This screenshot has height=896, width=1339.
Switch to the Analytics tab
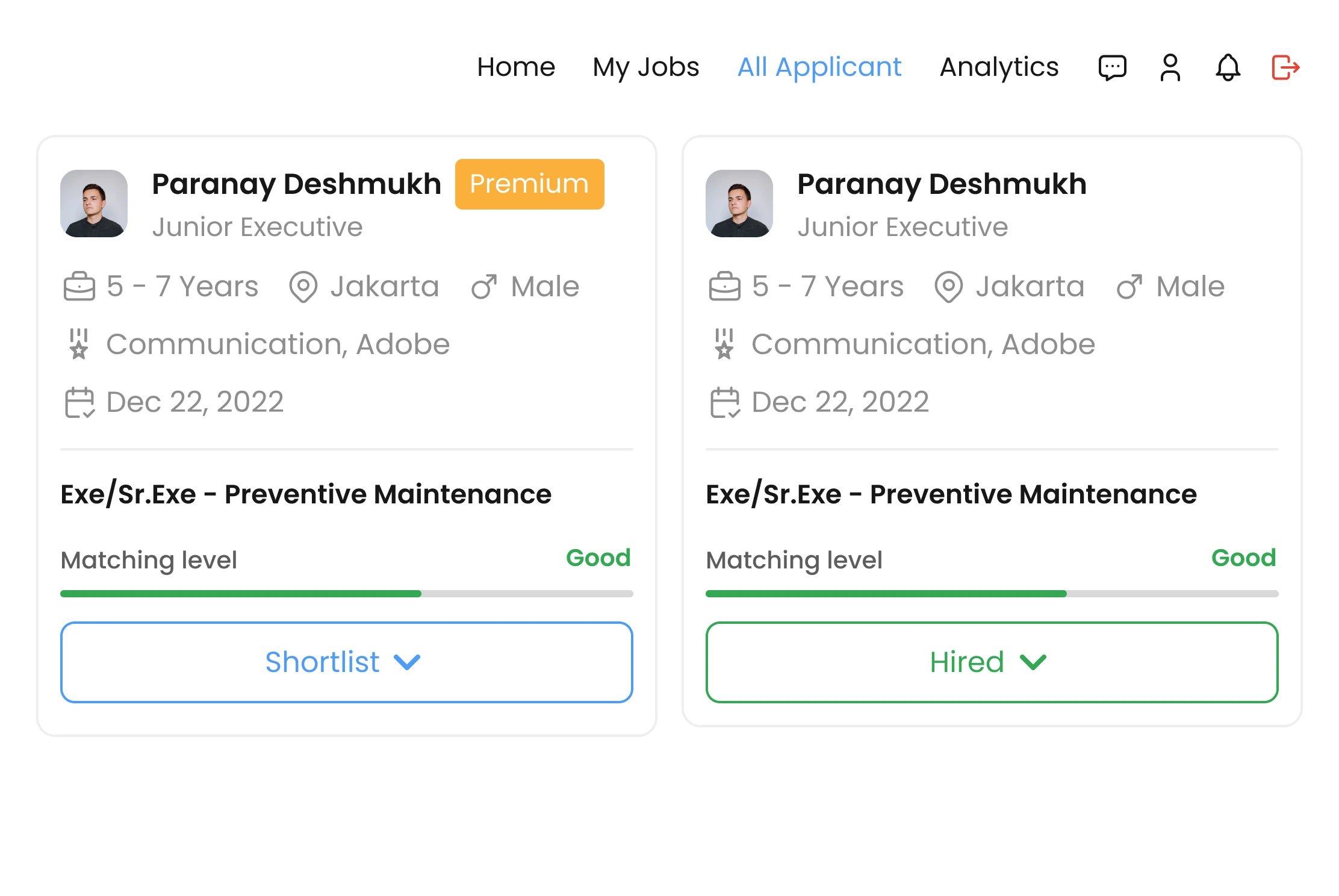point(999,67)
